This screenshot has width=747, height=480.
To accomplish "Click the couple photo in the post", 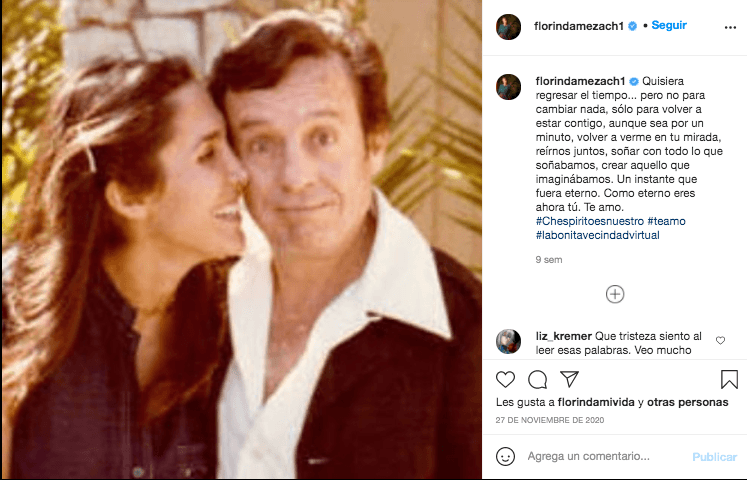I will tap(241, 240).
